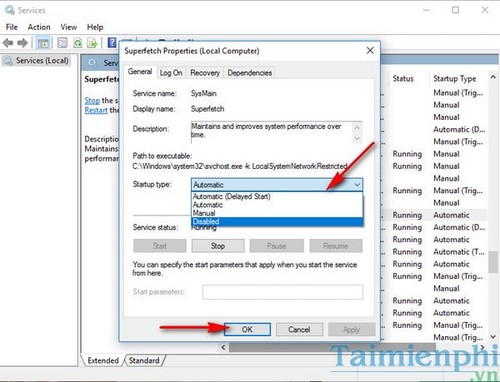Click the Stop the service link
Image resolution: width=500 pixels, height=382 pixels.
tap(92, 100)
